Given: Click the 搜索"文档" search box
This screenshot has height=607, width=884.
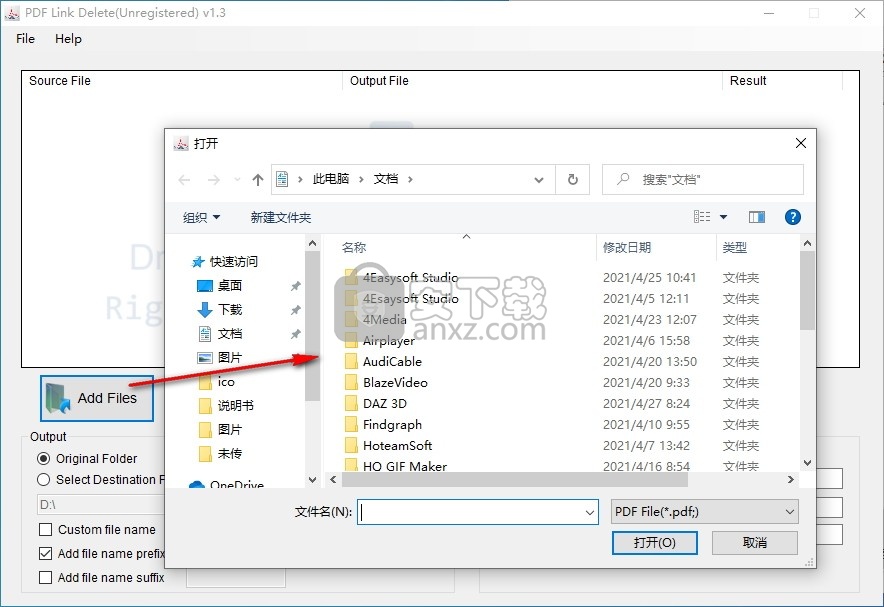Looking at the screenshot, I should click(x=703, y=180).
